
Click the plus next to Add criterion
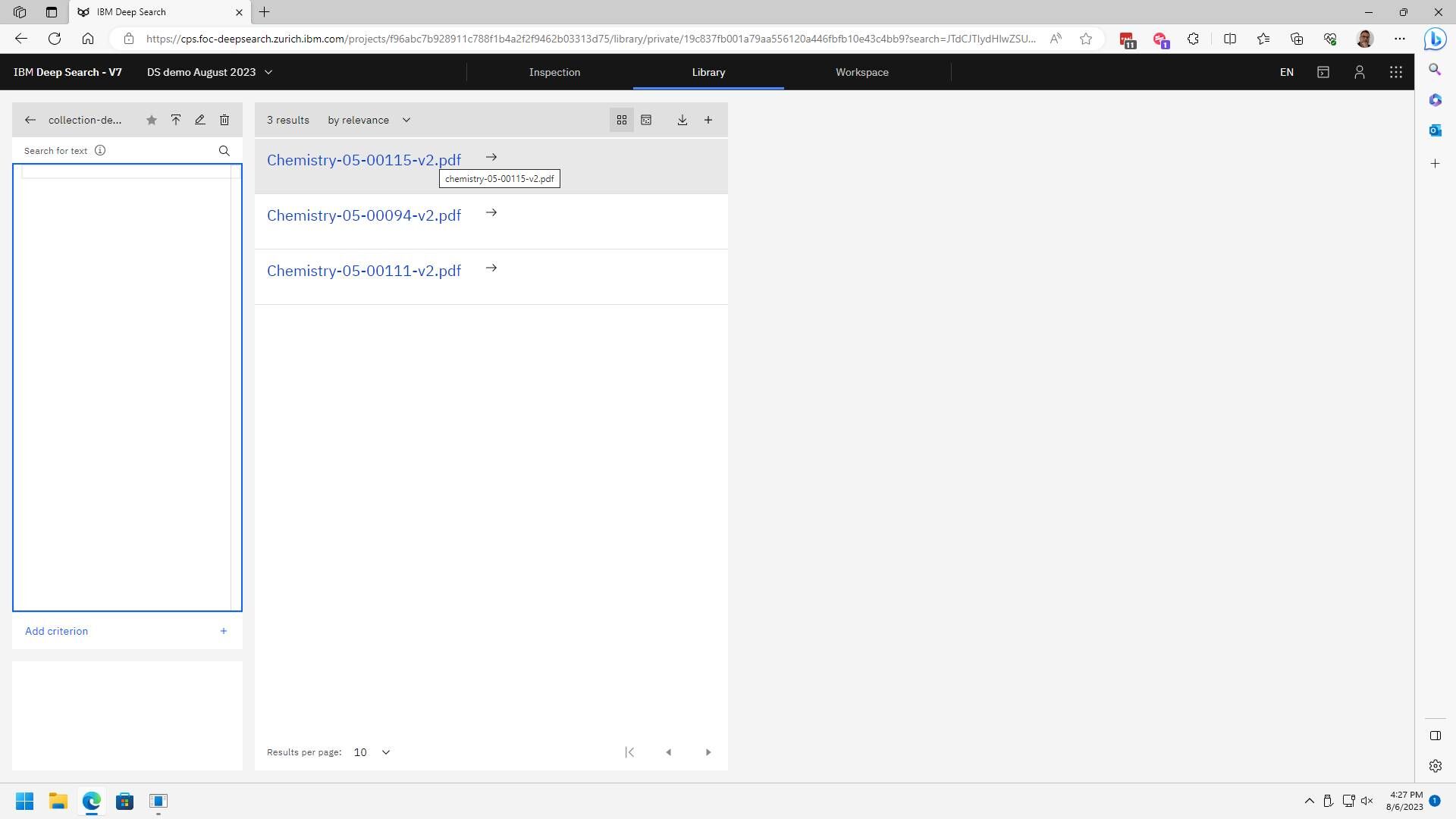point(224,631)
